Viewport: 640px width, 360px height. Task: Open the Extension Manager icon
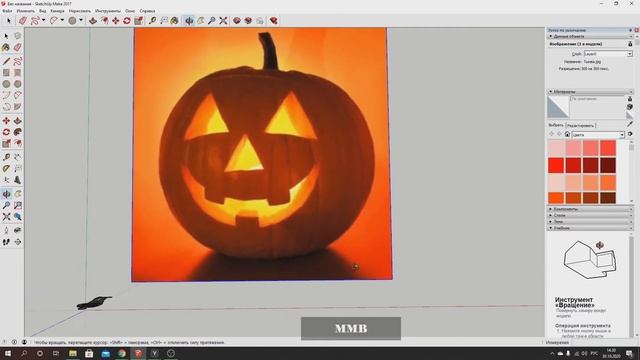coord(273,20)
